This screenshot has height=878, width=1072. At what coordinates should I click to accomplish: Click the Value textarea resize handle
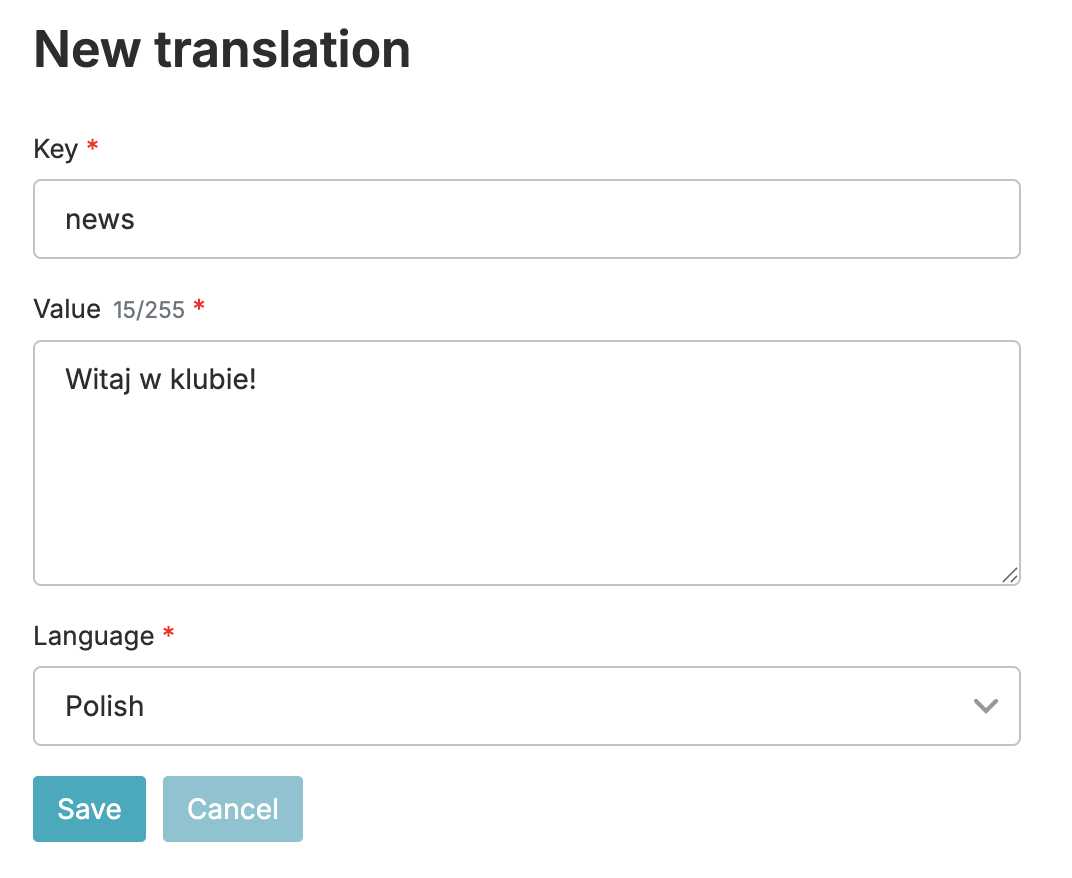1010,575
